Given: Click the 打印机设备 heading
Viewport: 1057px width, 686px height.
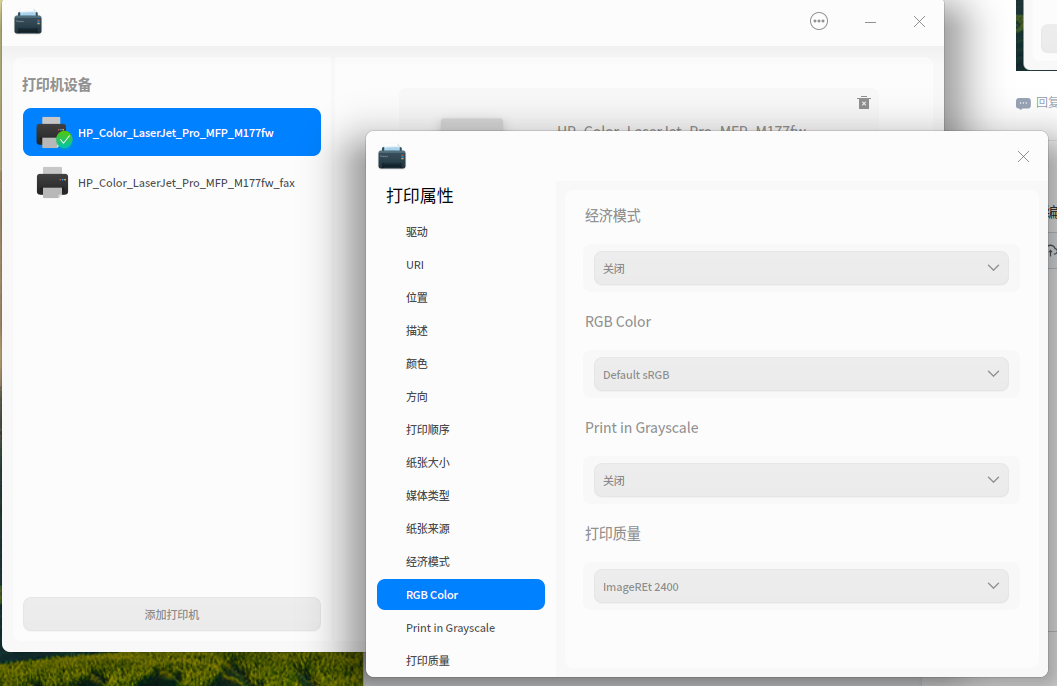Looking at the screenshot, I should (57, 85).
